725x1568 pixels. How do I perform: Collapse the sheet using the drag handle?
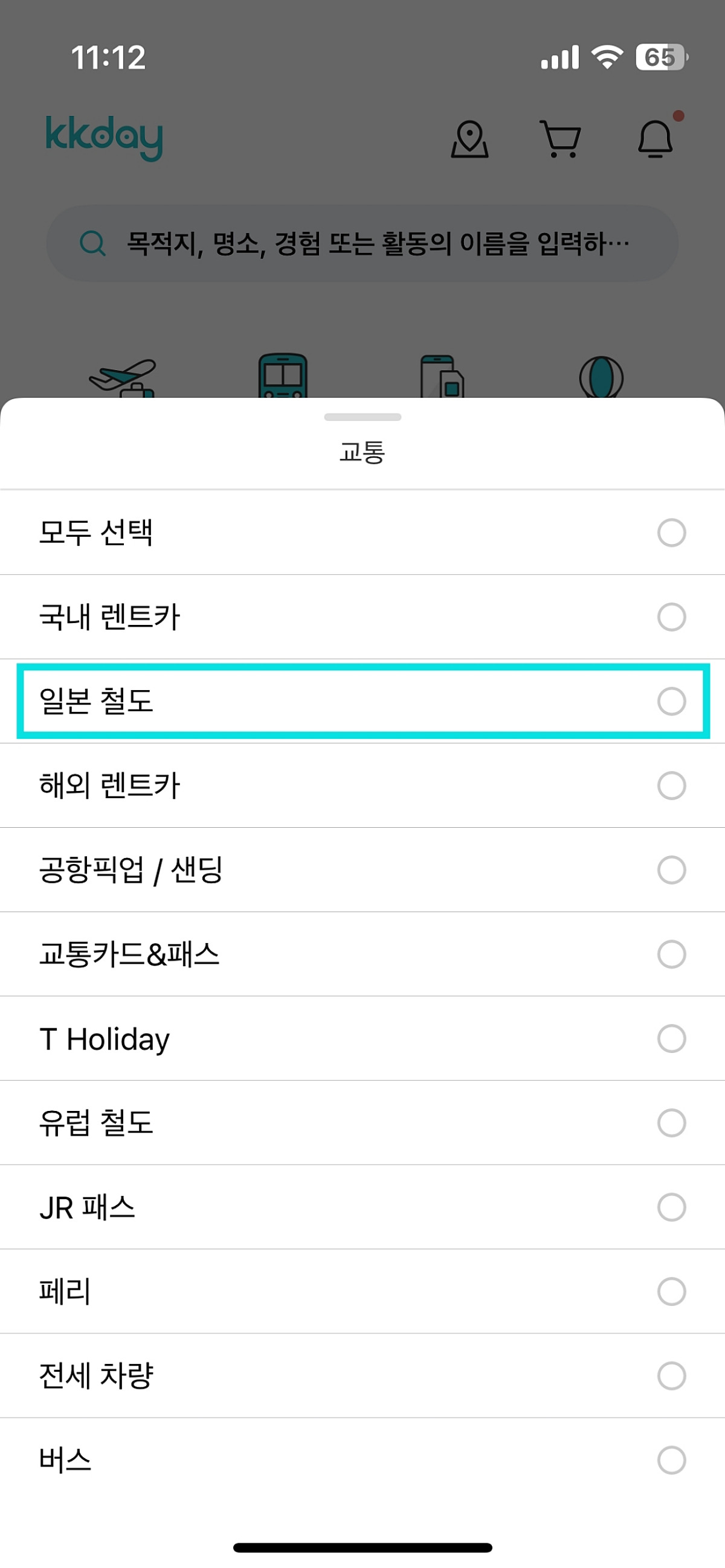point(362,418)
